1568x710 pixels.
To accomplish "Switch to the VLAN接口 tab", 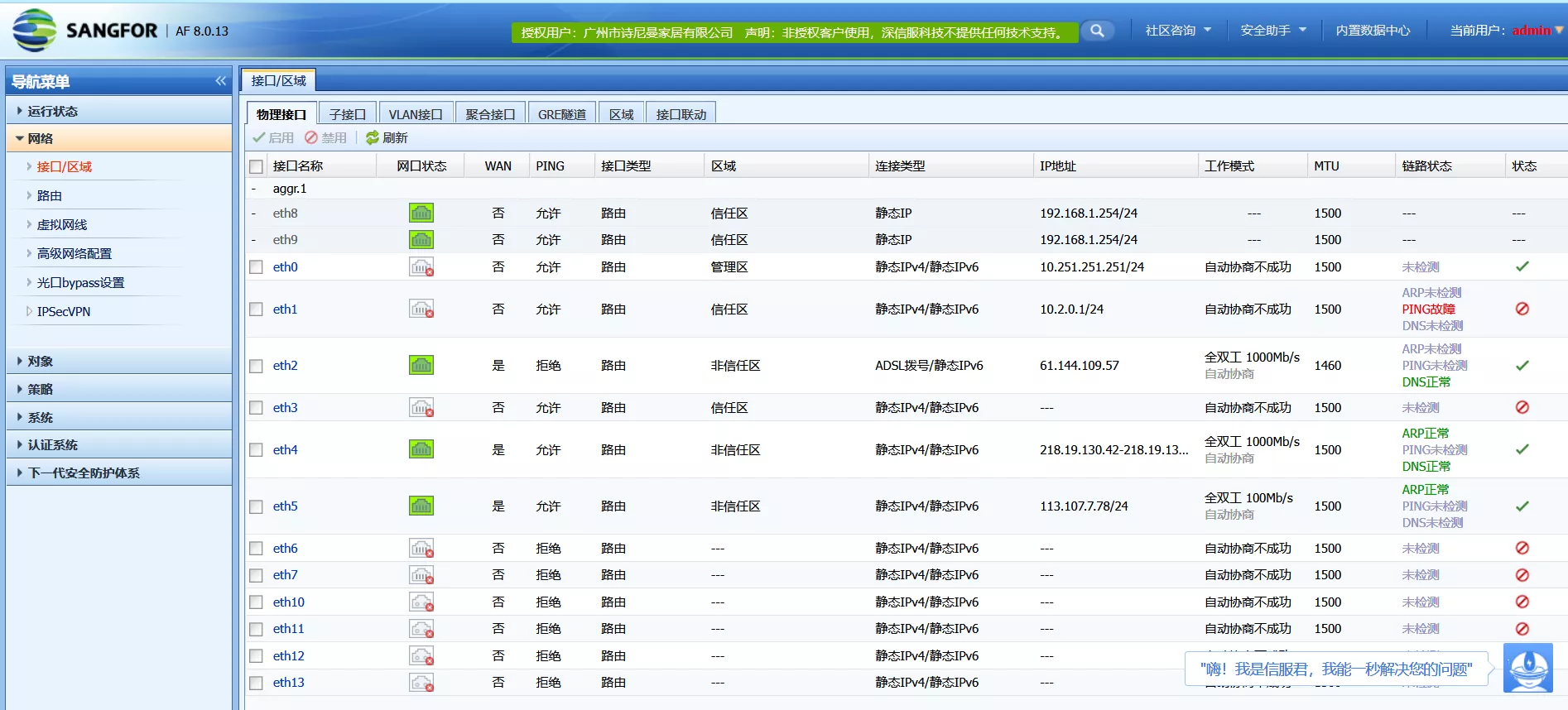I will [415, 114].
